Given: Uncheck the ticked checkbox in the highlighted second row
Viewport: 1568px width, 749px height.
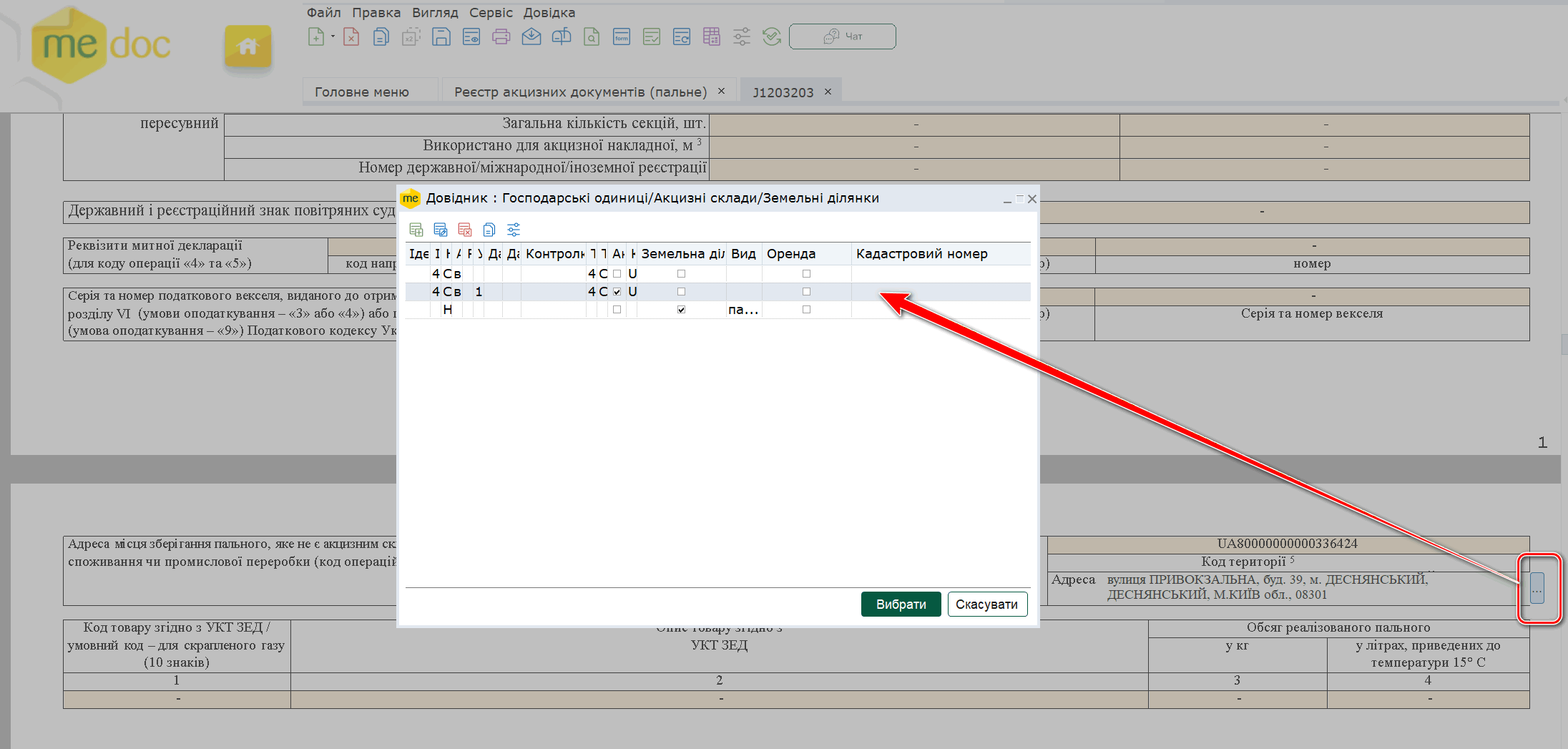Looking at the screenshot, I should click(617, 292).
